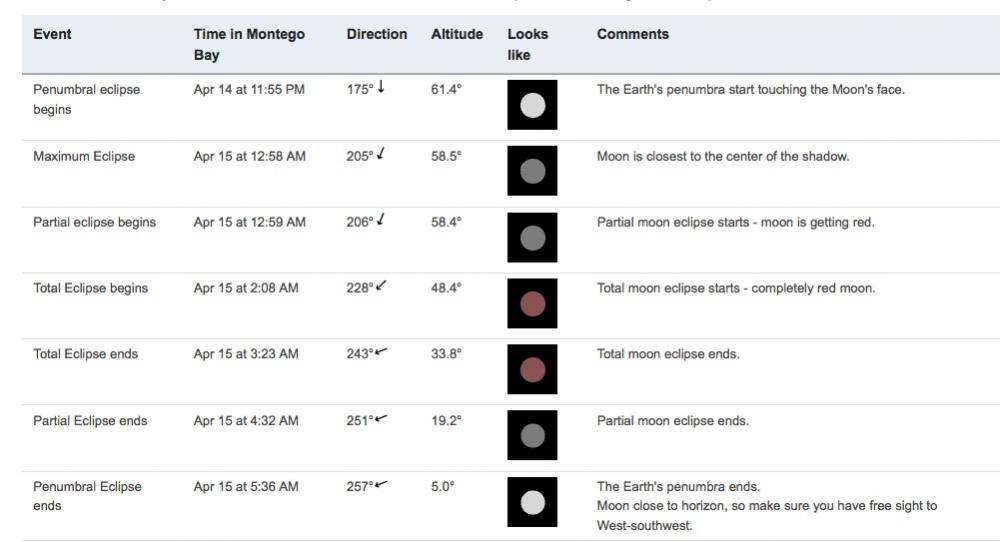Viewport: 1000px width, 542px height.
Task: Click the direction arrow beside 205°
Action: (x=381, y=155)
